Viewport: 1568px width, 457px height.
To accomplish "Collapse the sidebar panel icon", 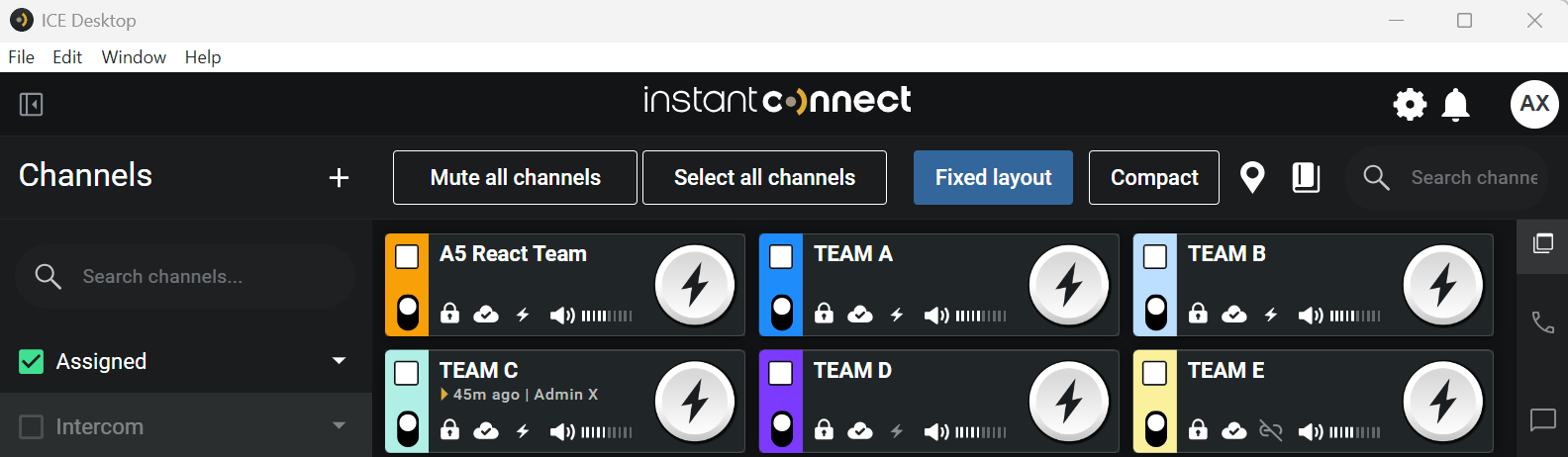I will tap(31, 104).
